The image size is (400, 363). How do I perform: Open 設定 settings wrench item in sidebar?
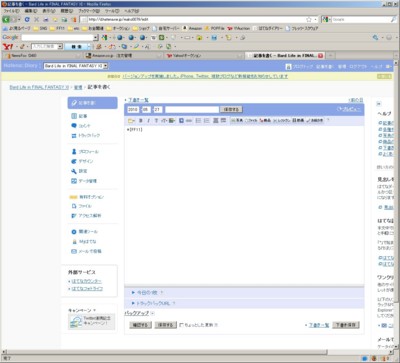point(79,171)
